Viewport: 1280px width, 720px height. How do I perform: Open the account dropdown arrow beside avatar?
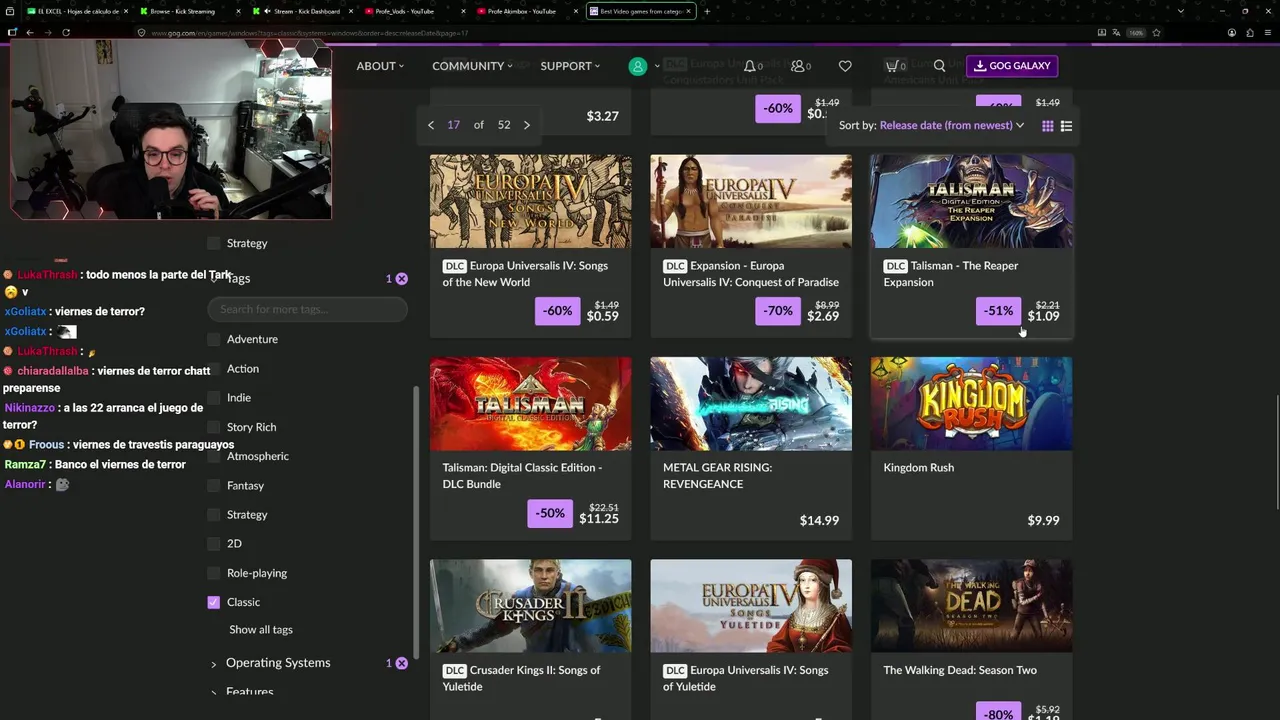[657, 66]
